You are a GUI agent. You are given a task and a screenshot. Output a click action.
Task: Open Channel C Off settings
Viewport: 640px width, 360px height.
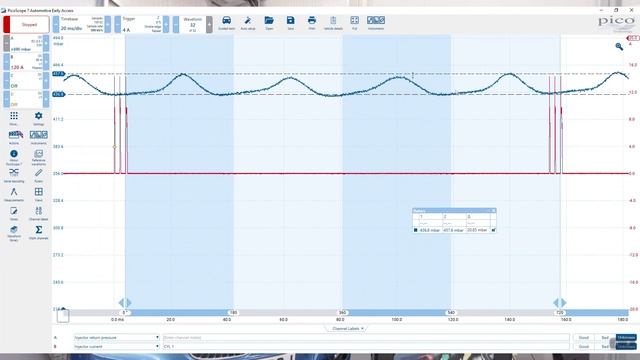[26, 80]
